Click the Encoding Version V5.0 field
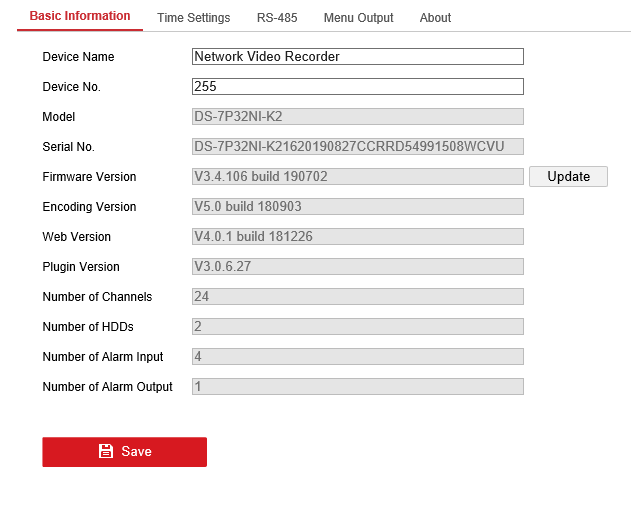This screenshot has width=631, height=528. [x=357, y=207]
